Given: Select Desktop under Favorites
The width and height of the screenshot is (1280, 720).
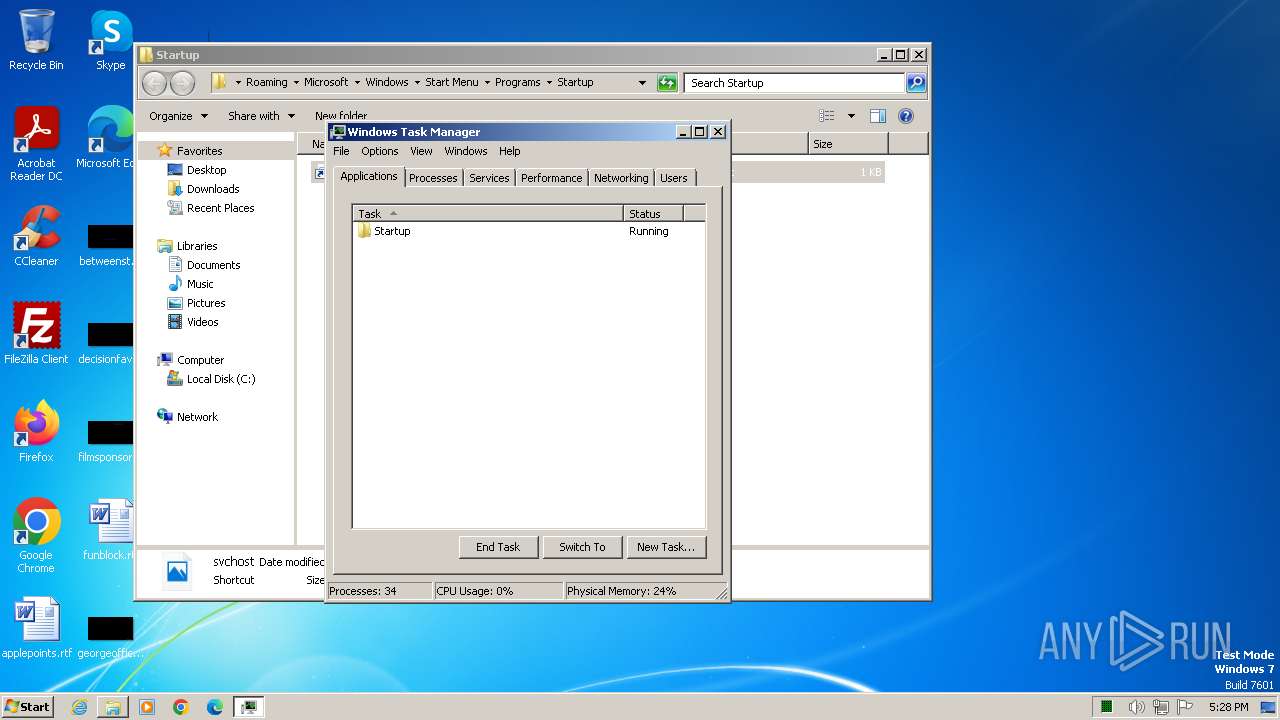Looking at the screenshot, I should 206,170.
